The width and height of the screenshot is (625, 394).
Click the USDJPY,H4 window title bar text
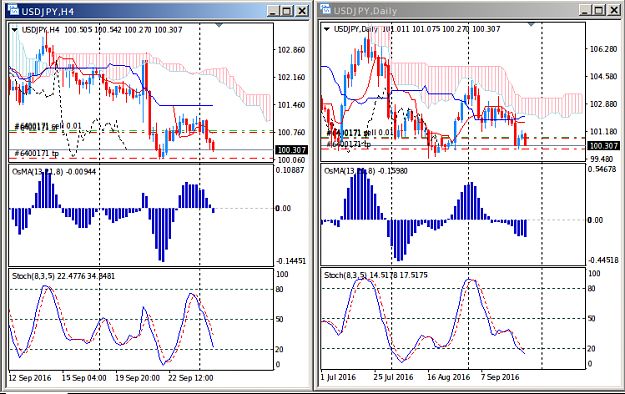coord(47,12)
